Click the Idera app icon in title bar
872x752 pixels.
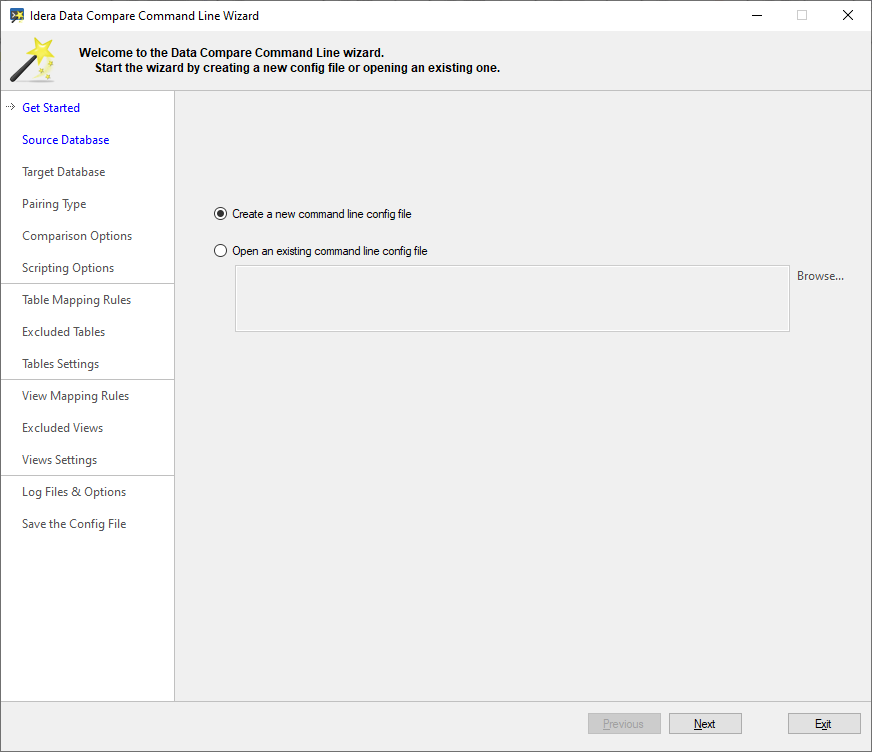click(16, 15)
